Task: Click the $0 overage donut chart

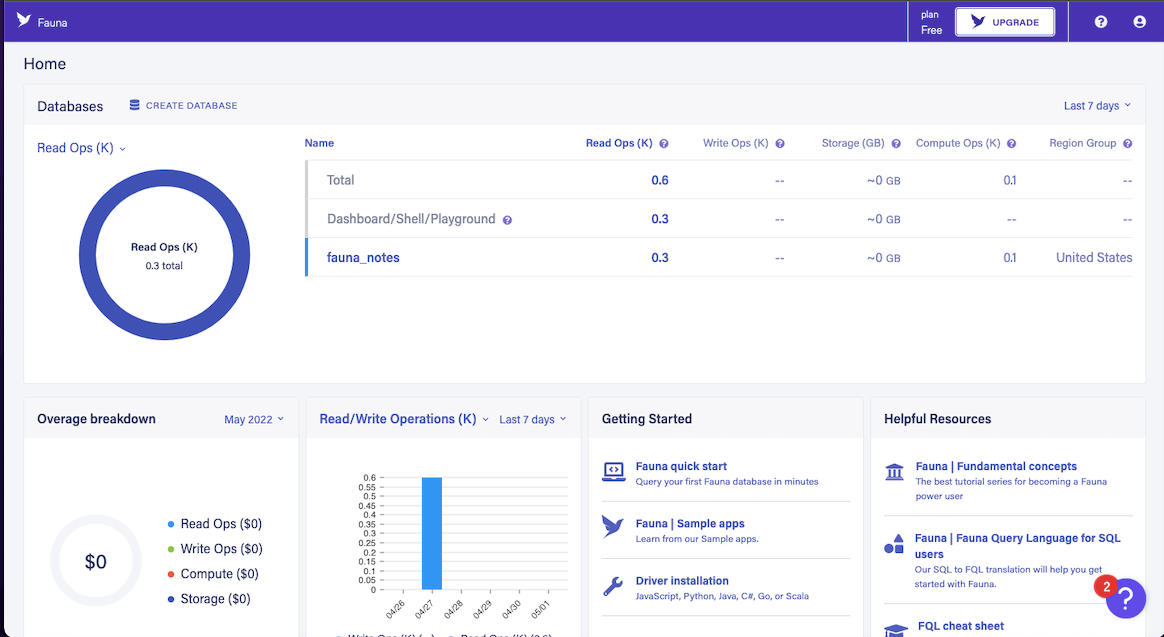Action: pyautogui.click(x=96, y=561)
